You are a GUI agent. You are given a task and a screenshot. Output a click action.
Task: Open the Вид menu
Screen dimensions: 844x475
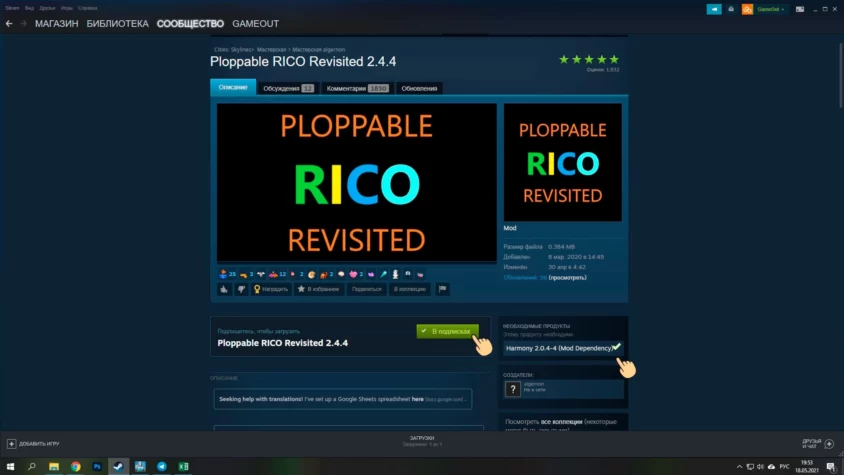click(x=29, y=8)
